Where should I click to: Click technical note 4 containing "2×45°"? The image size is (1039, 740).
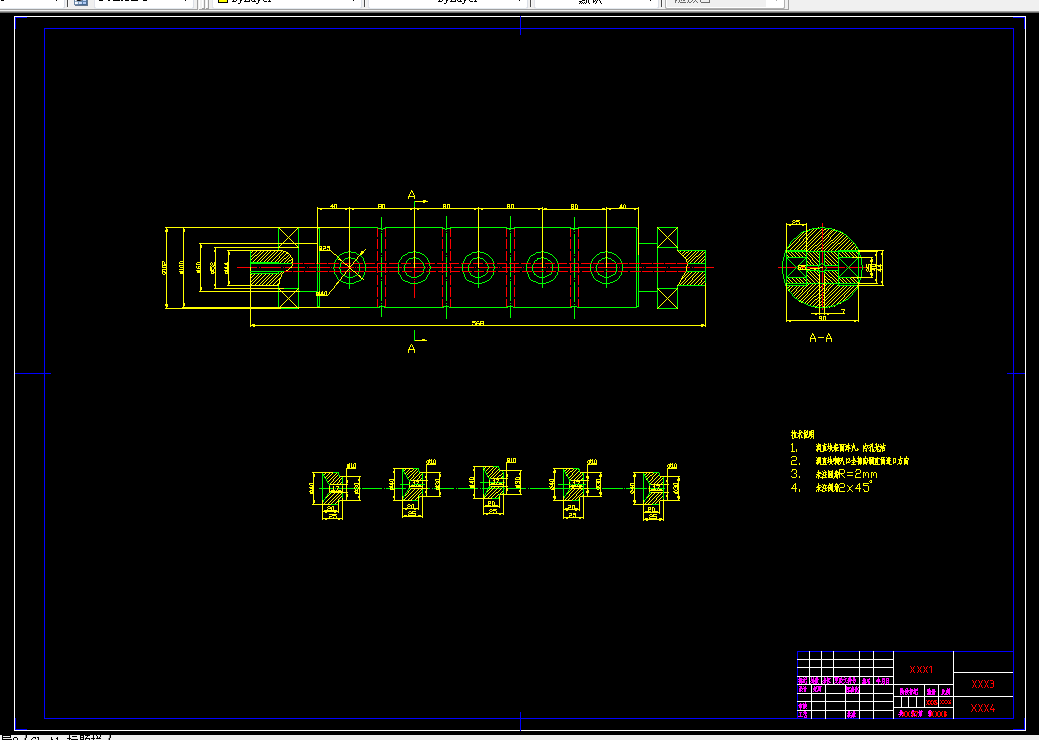(832, 488)
